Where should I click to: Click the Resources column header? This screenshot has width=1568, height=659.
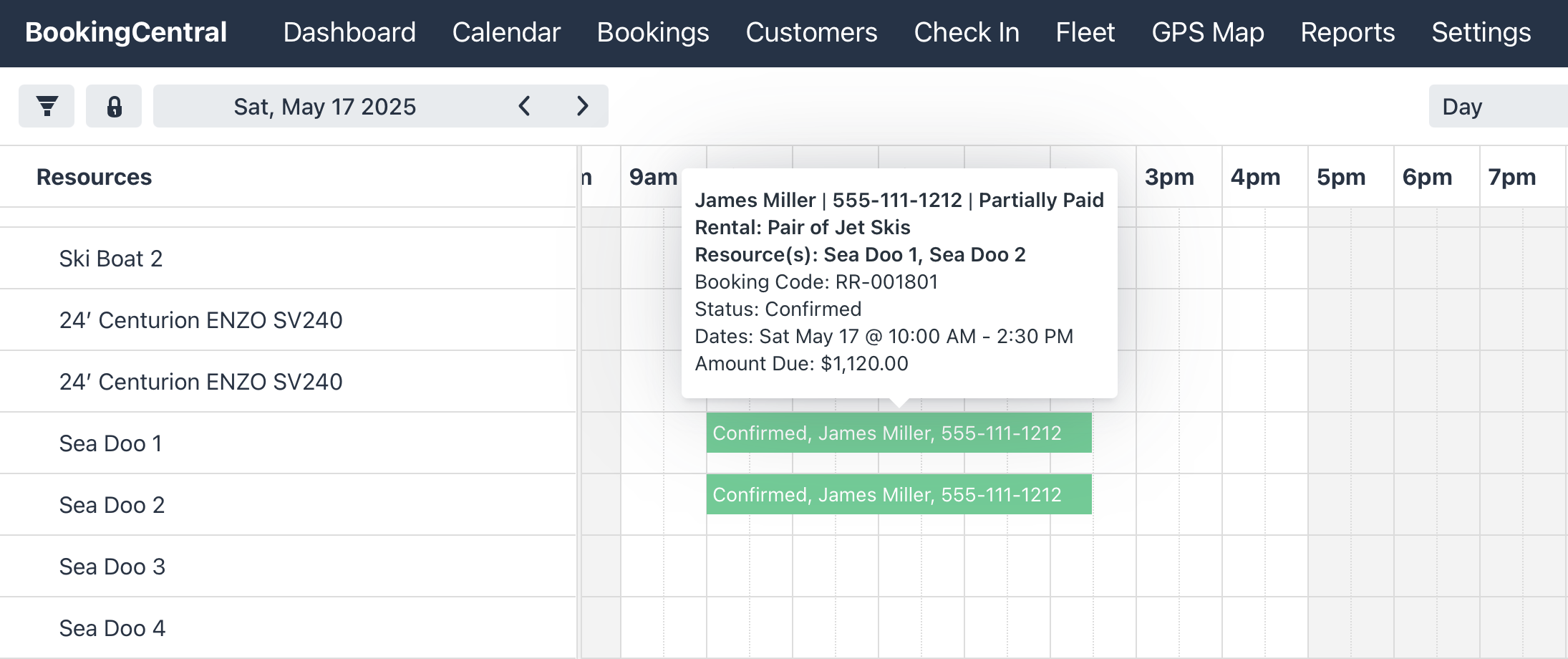coord(94,177)
